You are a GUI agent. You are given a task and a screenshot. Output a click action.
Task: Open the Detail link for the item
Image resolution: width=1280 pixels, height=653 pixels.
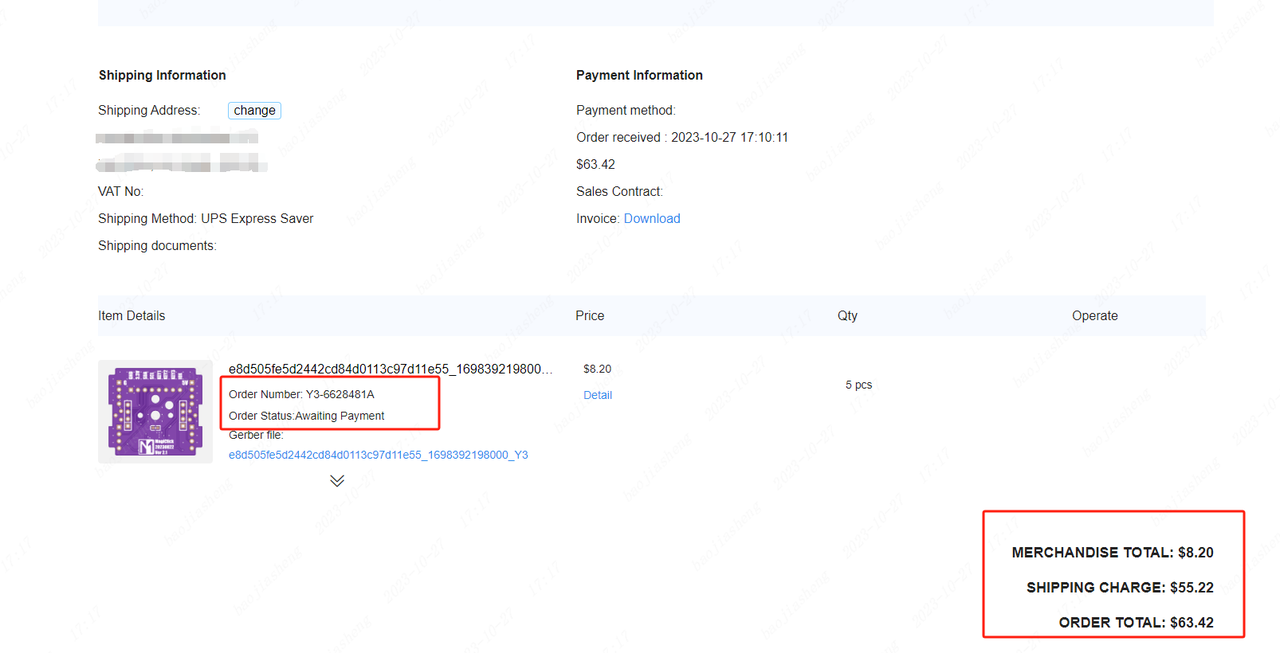pos(597,395)
